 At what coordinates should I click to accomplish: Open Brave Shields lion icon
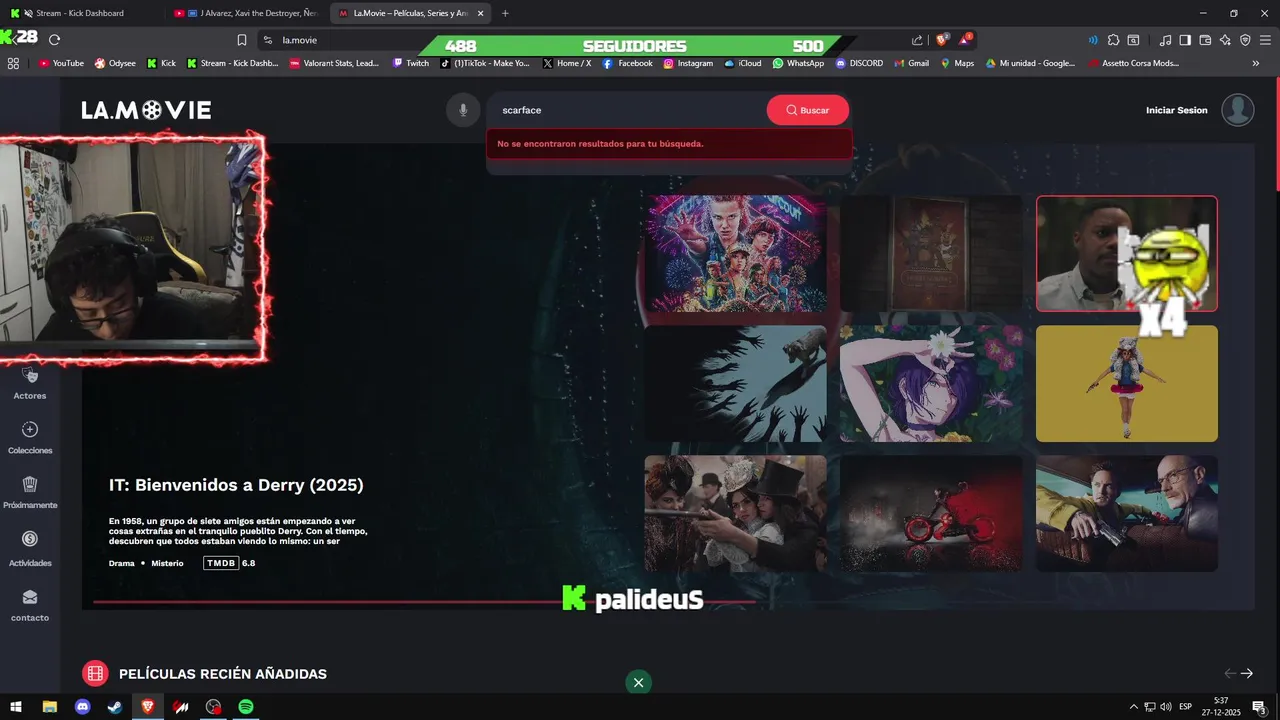coord(941,40)
